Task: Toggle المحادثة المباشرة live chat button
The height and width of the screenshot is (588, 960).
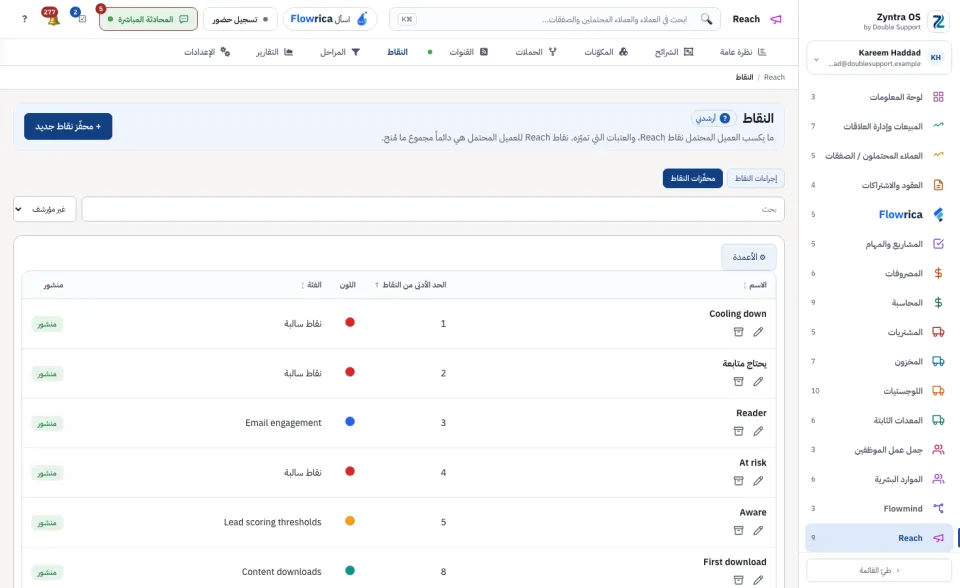Action: tap(148, 19)
